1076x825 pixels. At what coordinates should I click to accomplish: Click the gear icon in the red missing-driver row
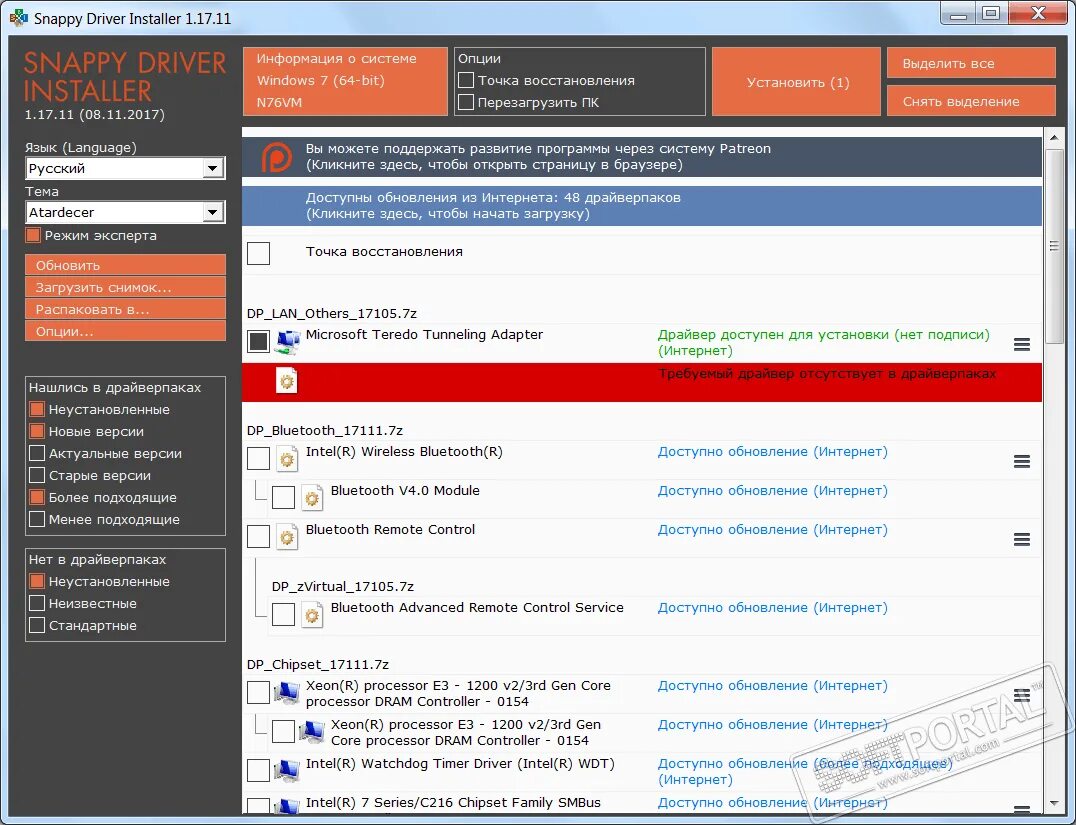pos(287,380)
